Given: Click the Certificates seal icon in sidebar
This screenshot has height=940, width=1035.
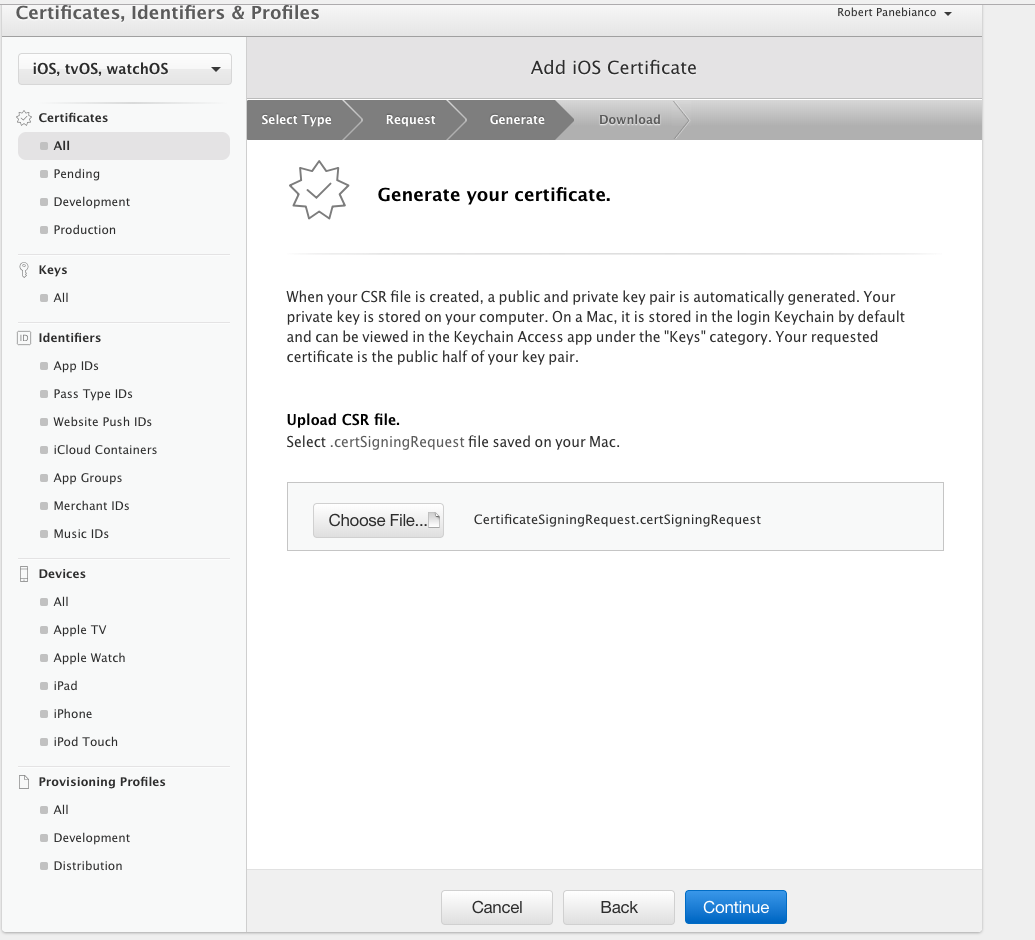Looking at the screenshot, I should [24, 118].
